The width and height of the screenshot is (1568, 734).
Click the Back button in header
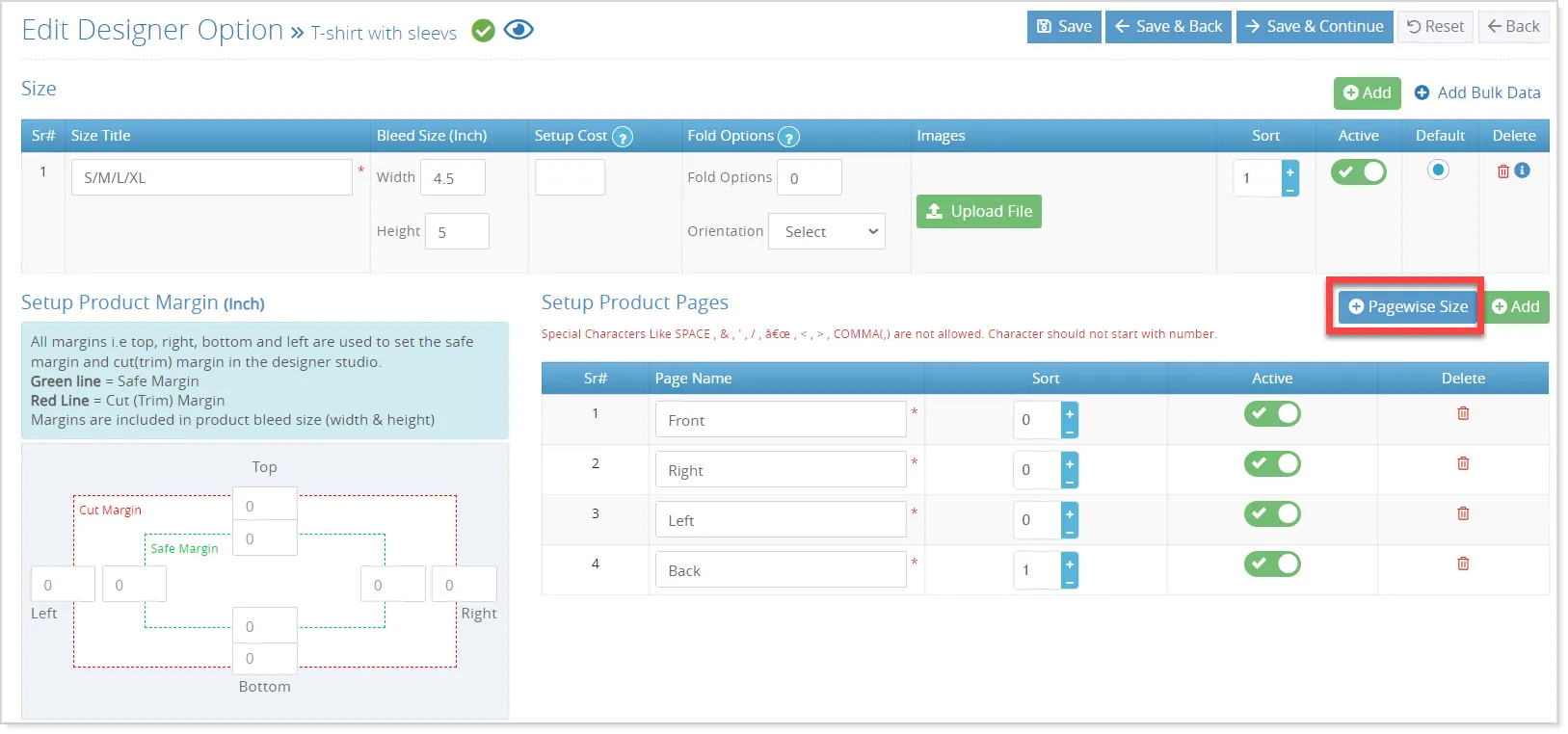tap(1513, 27)
